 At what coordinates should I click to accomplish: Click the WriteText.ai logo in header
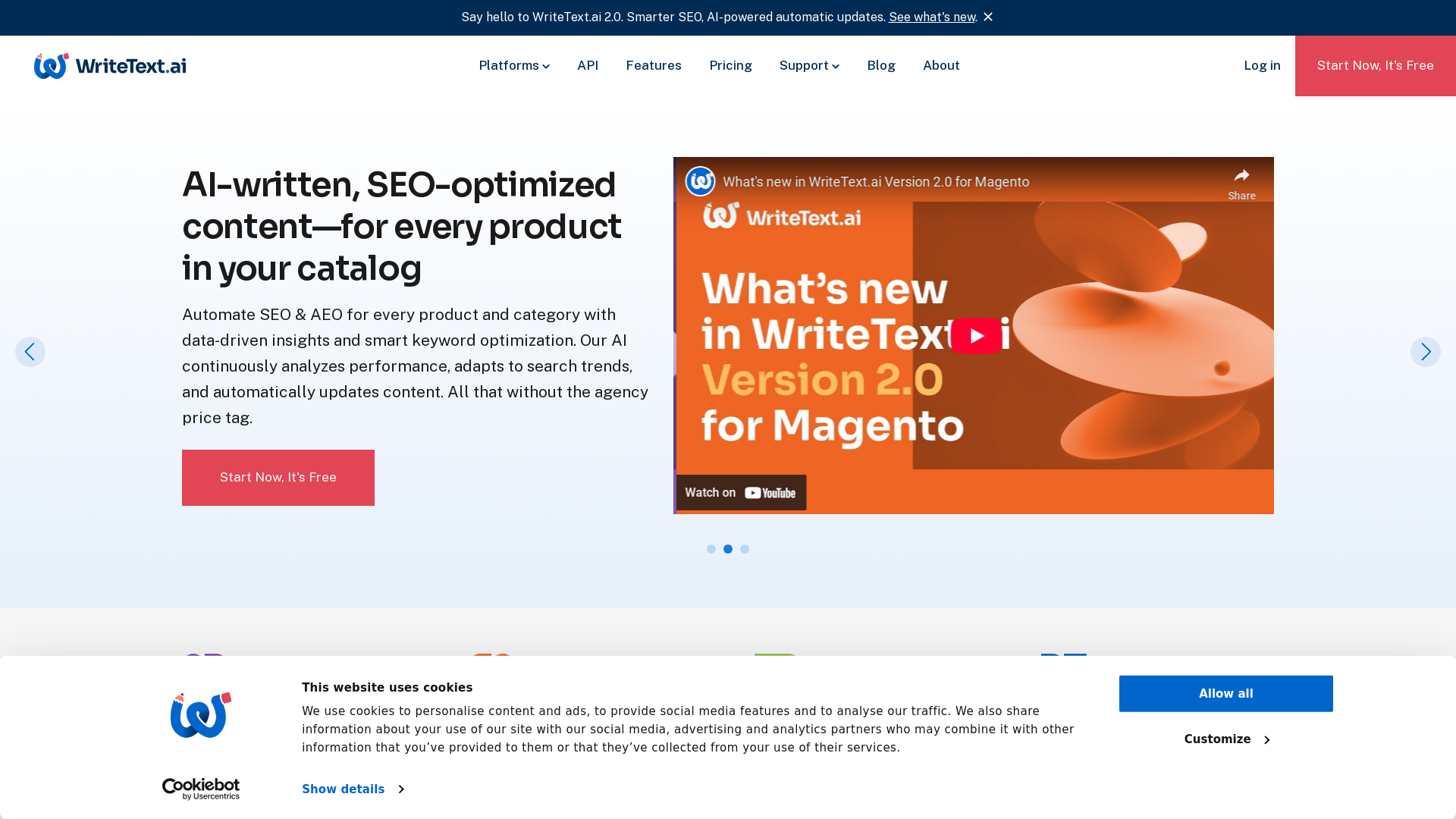(x=110, y=66)
